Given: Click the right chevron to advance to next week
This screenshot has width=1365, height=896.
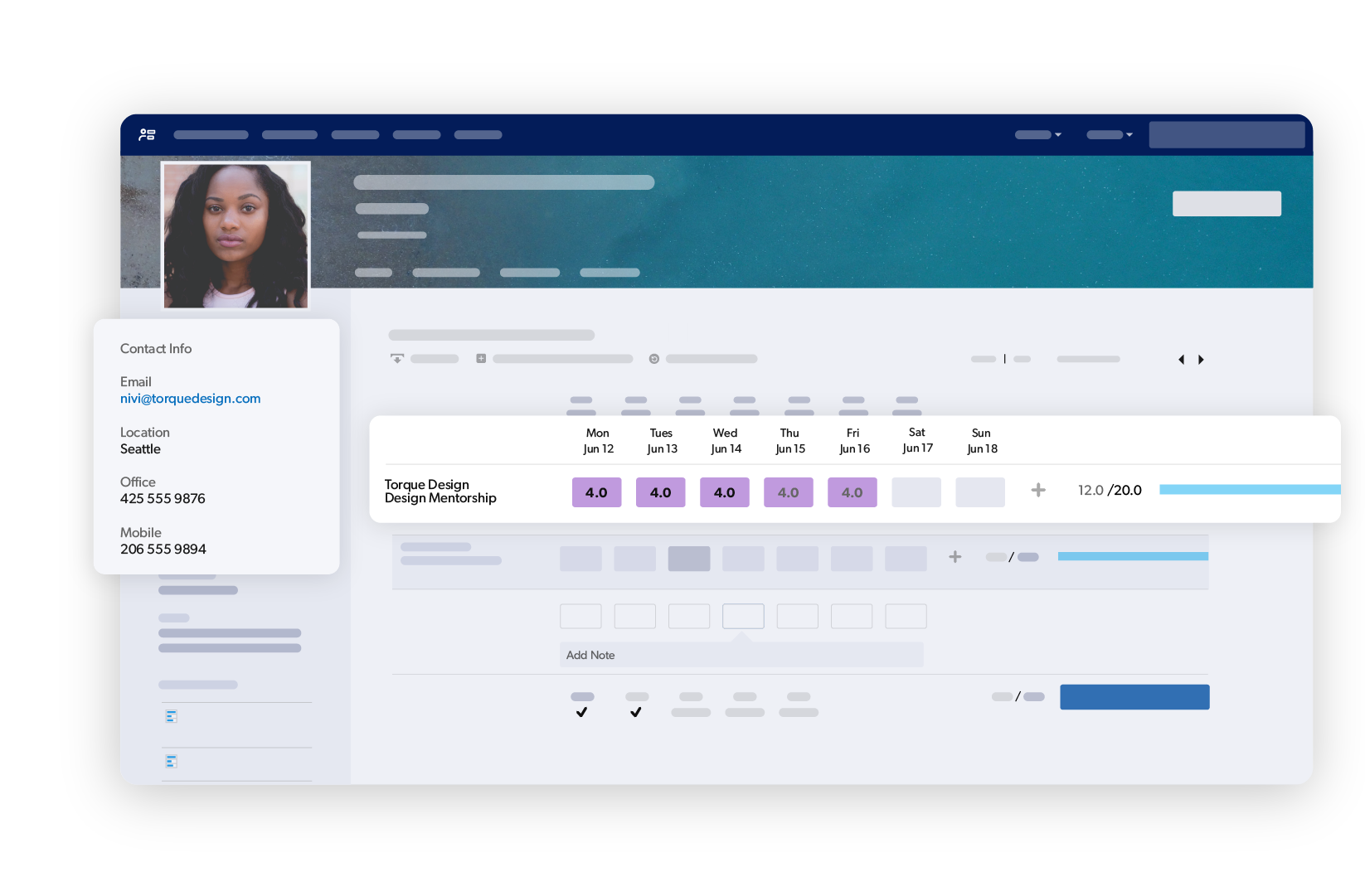Looking at the screenshot, I should [1201, 359].
